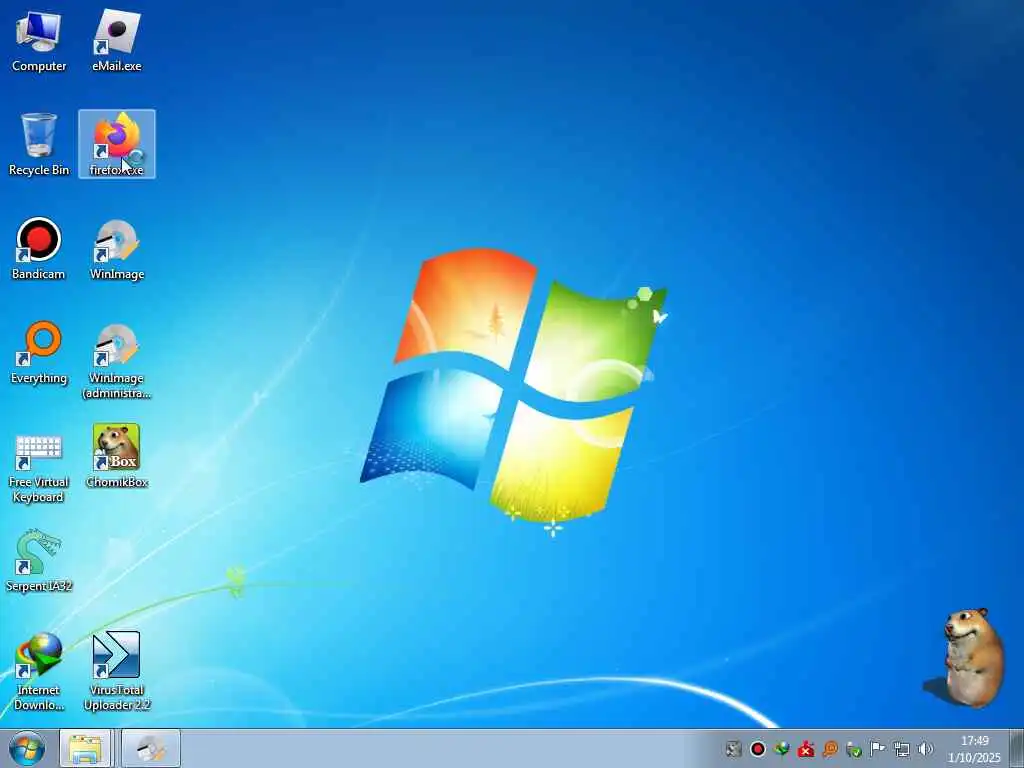Select the eMail.exe shortcut
The image size is (1024, 768).
click(117, 40)
